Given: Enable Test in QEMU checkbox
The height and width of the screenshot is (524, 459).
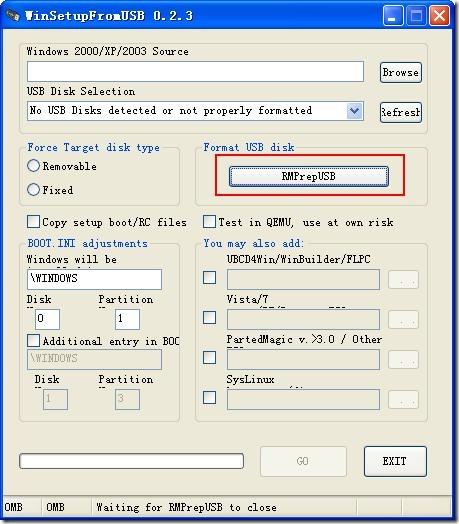Looking at the screenshot, I should pos(209,222).
